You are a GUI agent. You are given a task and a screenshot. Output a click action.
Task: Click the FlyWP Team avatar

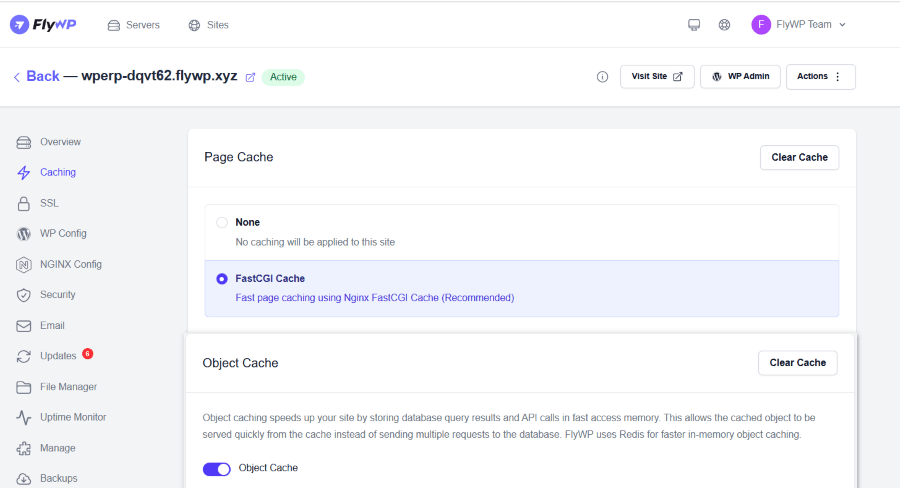[x=761, y=25]
